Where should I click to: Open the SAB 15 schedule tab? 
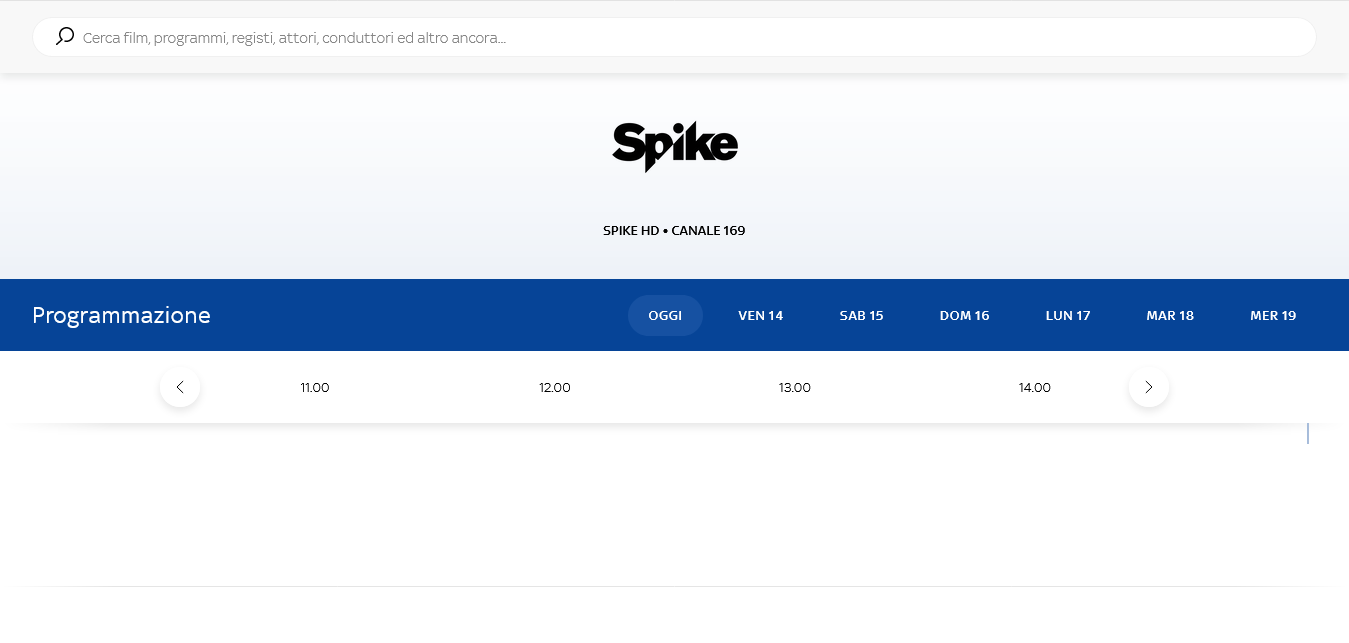point(862,315)
